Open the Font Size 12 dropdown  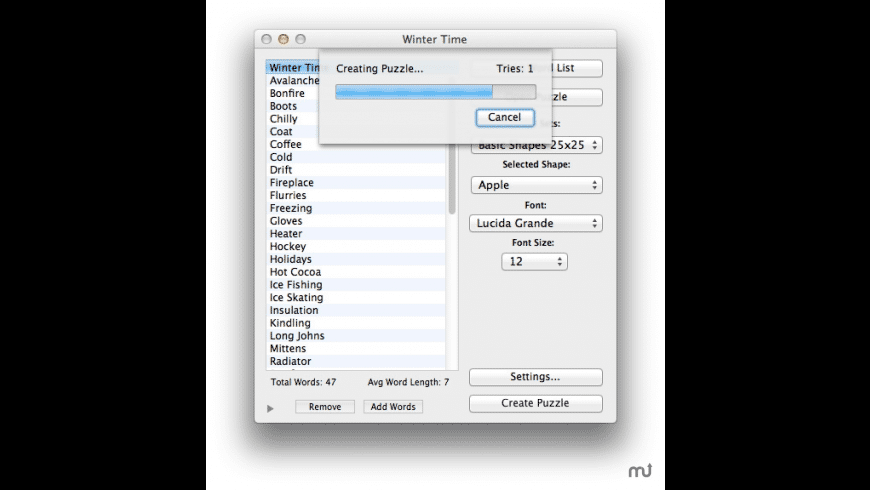pos(534,261)
